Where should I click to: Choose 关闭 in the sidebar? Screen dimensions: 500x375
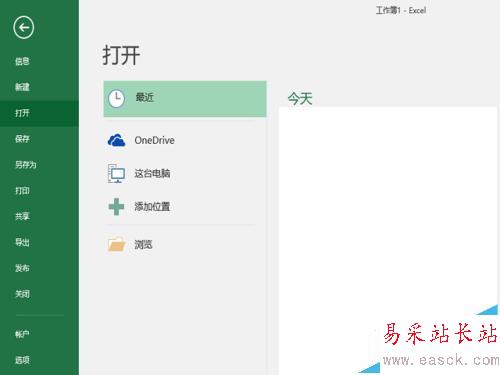[22, 294]
